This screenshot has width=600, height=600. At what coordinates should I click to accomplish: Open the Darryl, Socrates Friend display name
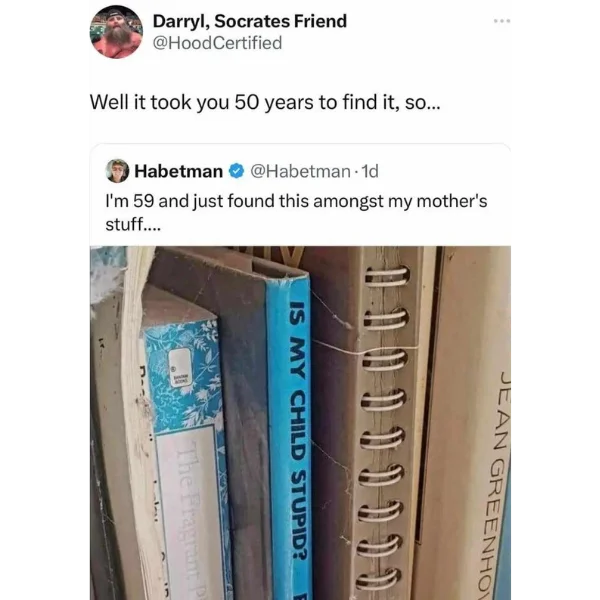tap(249, 21)
